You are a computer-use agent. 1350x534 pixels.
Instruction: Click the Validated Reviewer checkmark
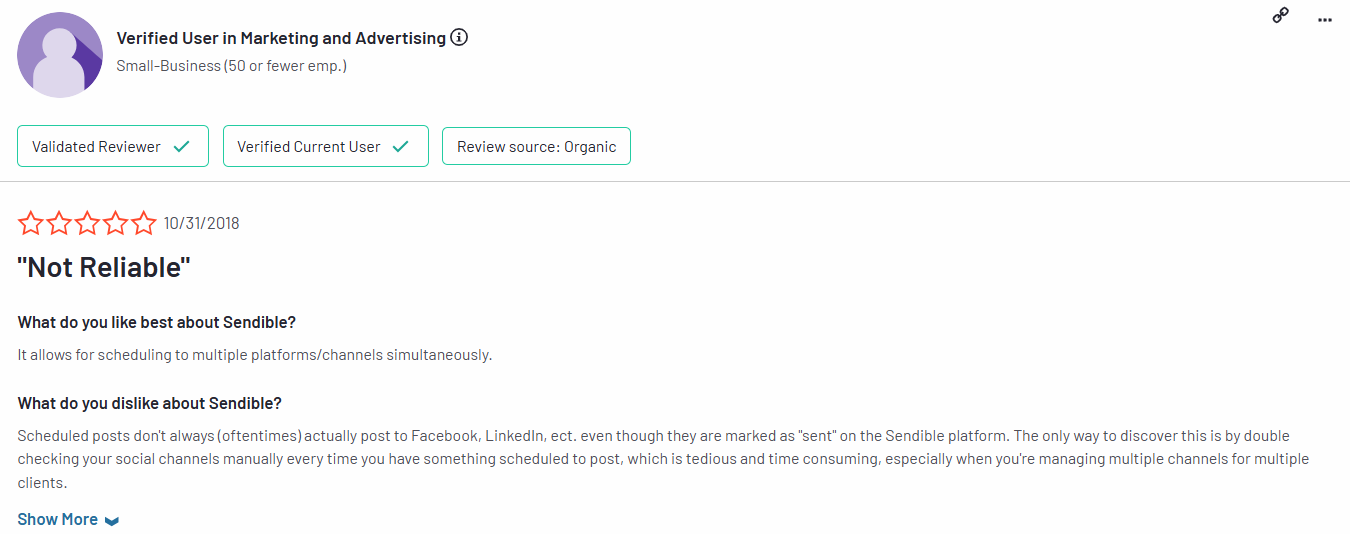click(181, 146)
